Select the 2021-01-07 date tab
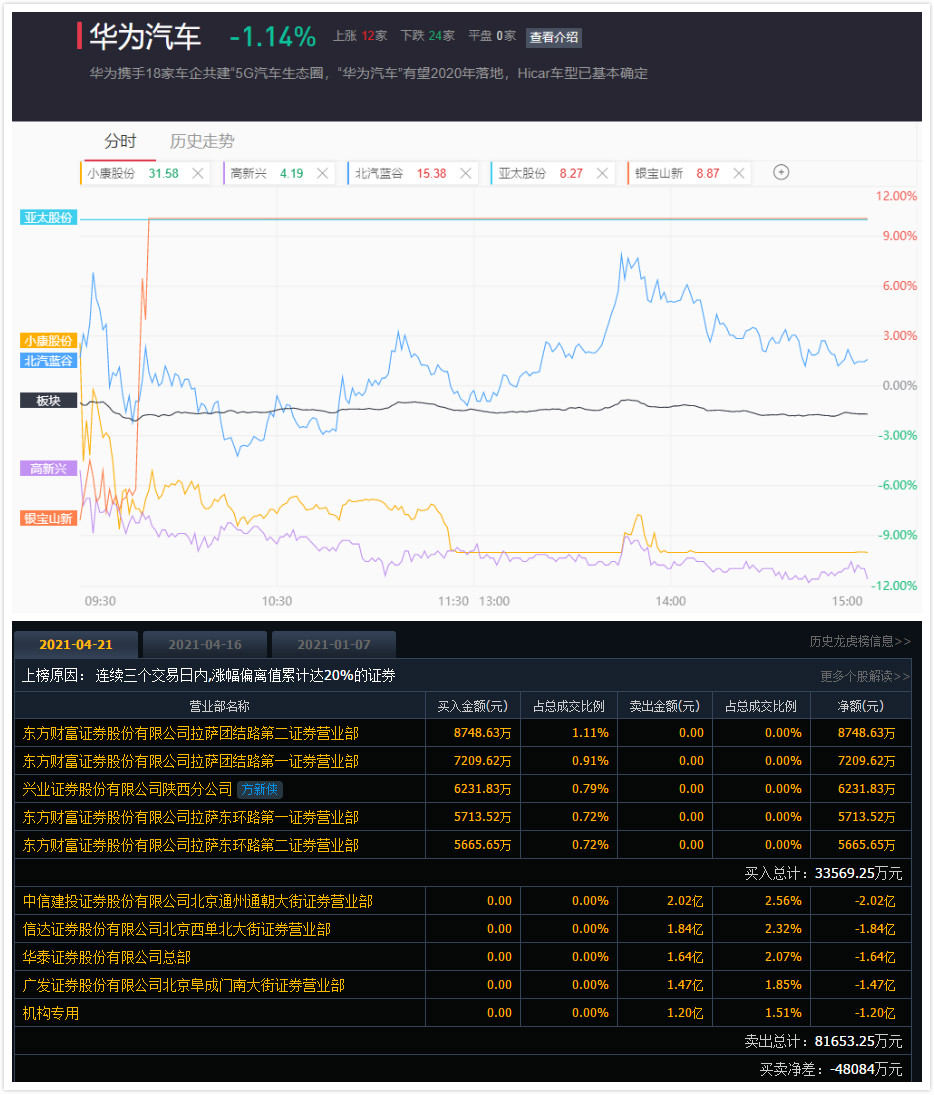Image resolution: width=934 pixels, height=1095 pixels. [334, 645]
